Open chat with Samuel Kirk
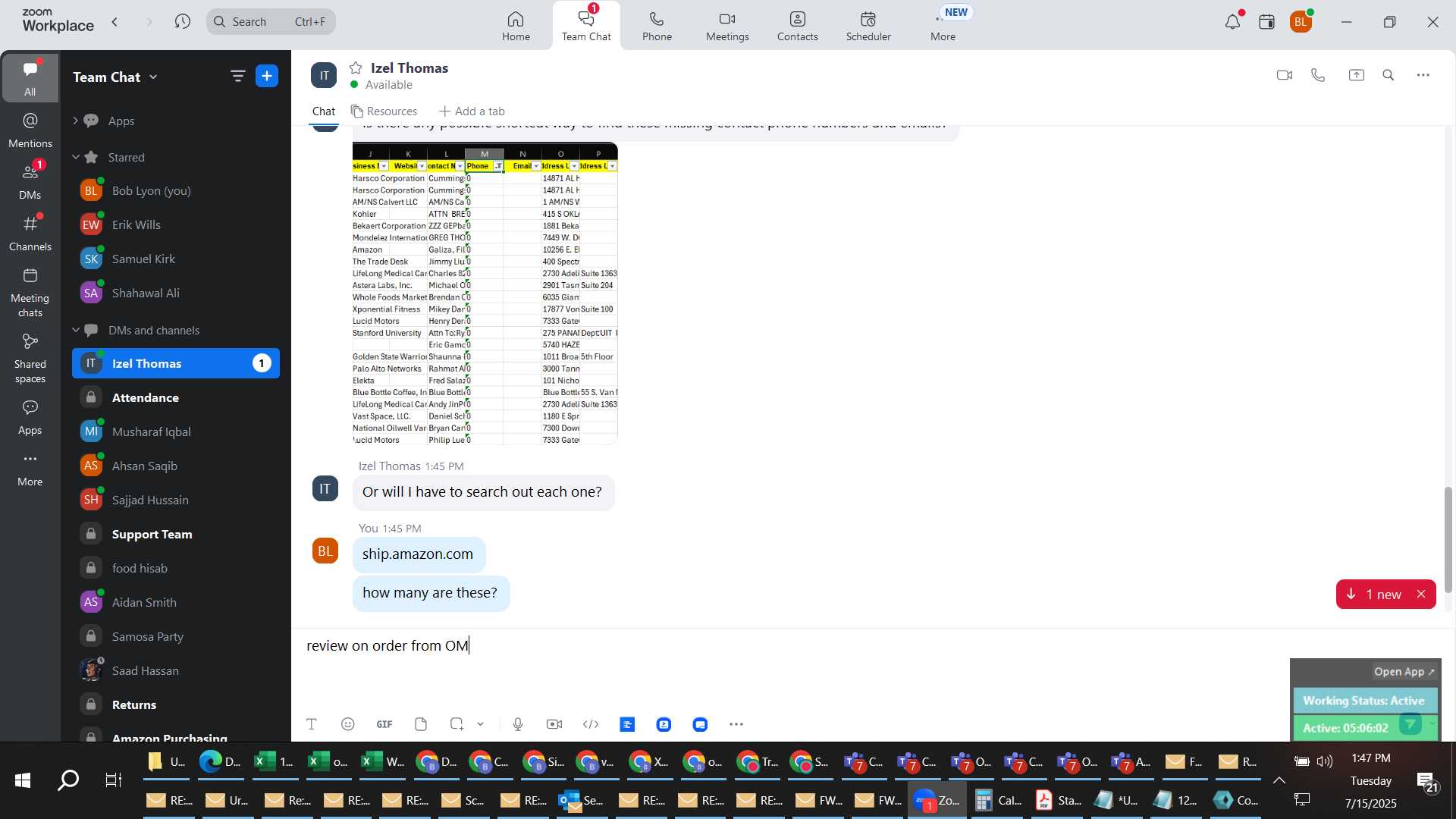The image size is (1456, 819). (x=176, y=259)
